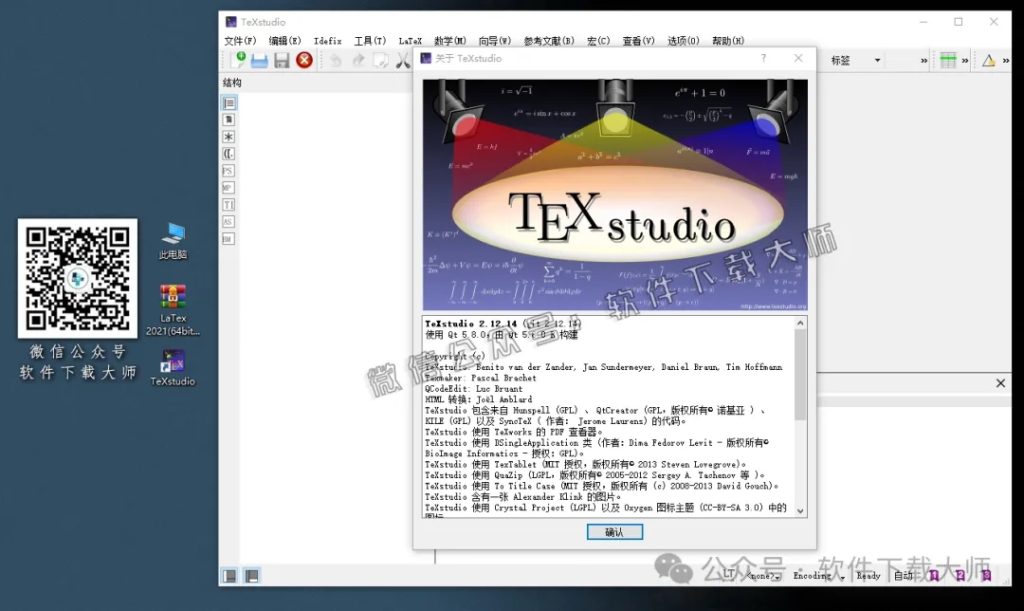Toggle bookmark 1 in the status bar
The image size is (1024, 611).
(x=932, y=576)
